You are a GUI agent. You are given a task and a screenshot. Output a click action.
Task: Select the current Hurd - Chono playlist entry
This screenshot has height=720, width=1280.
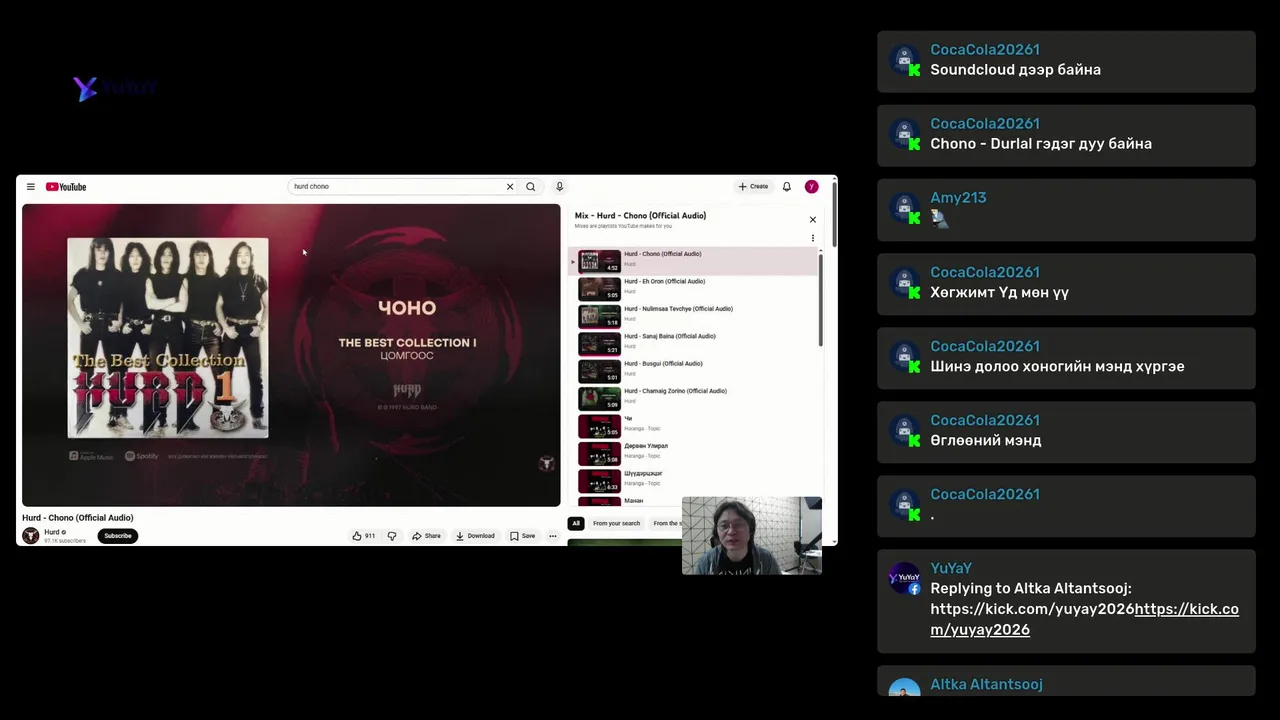point(695,261)
